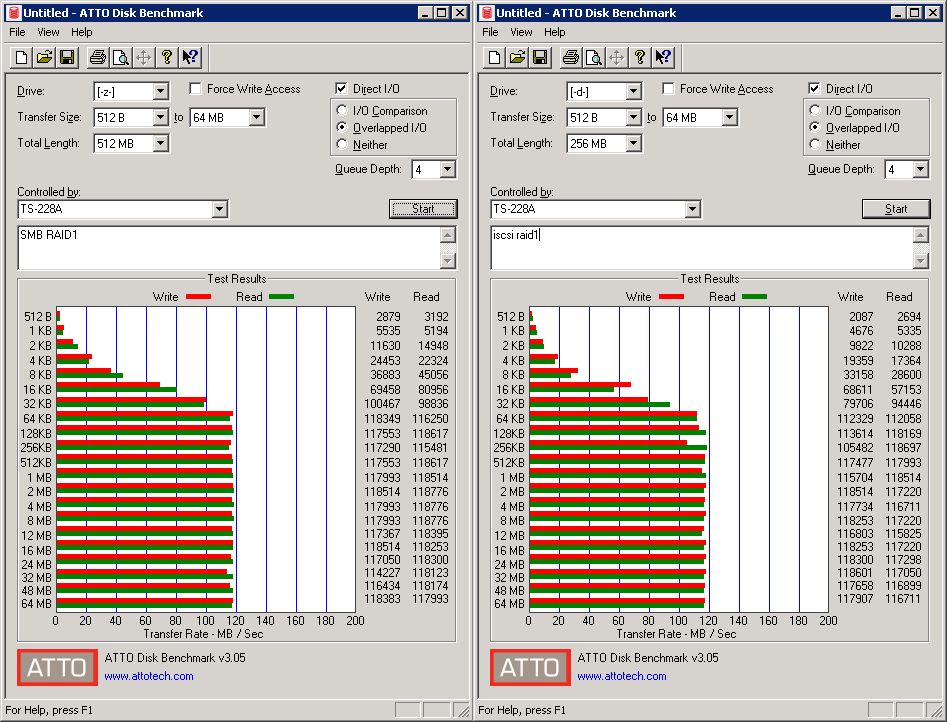Select Neither radio in right window
Screen dimensions: 947x722
pos(815,144)
